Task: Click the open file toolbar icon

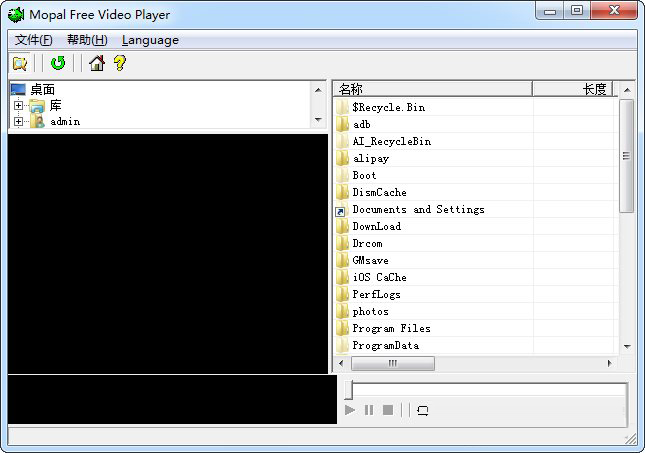Action: click(20, 63)
